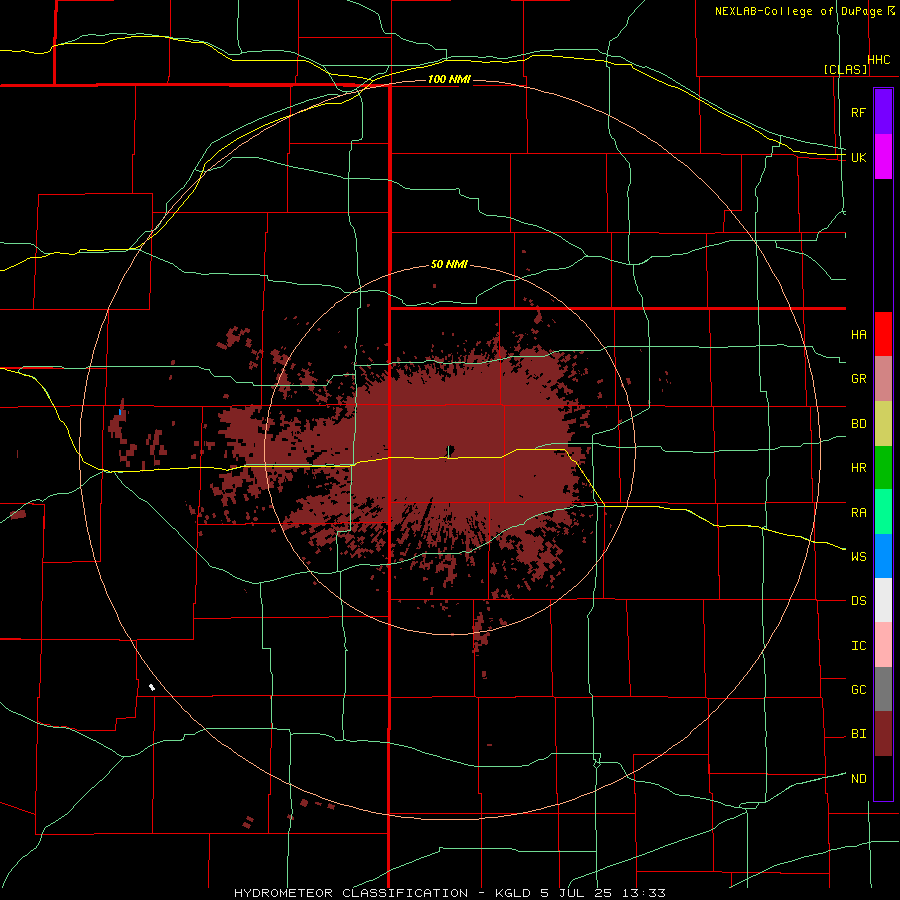Click the WS legend label

point(858,557)
